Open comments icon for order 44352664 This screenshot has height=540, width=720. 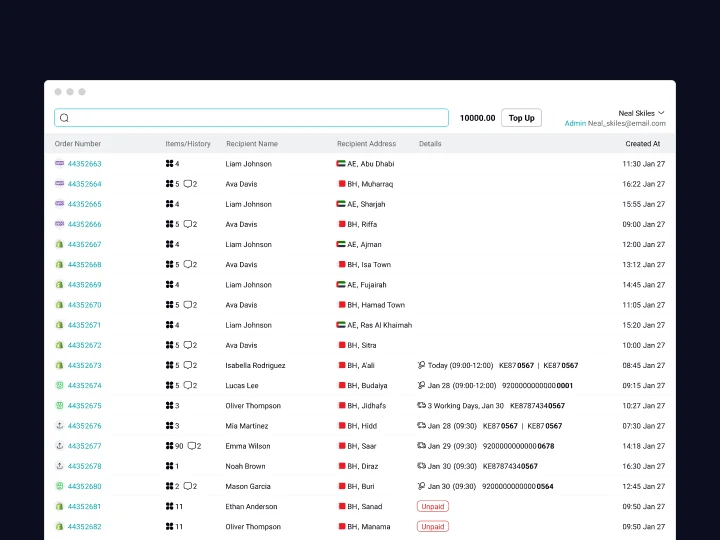(x=187, y=184)
